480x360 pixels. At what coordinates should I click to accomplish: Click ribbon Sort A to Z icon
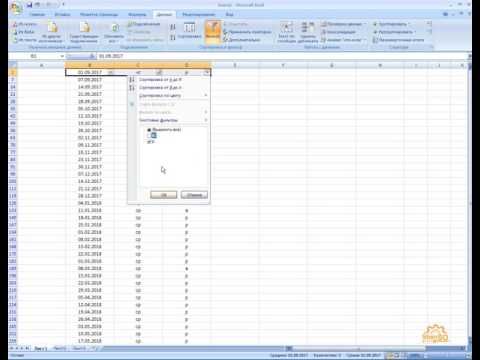tap(173, 27)
